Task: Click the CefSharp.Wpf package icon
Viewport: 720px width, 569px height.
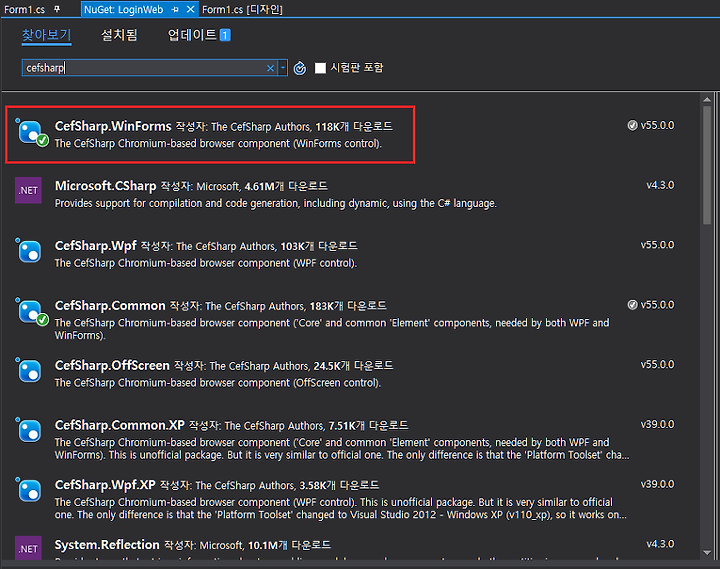Action: (29, 251)
